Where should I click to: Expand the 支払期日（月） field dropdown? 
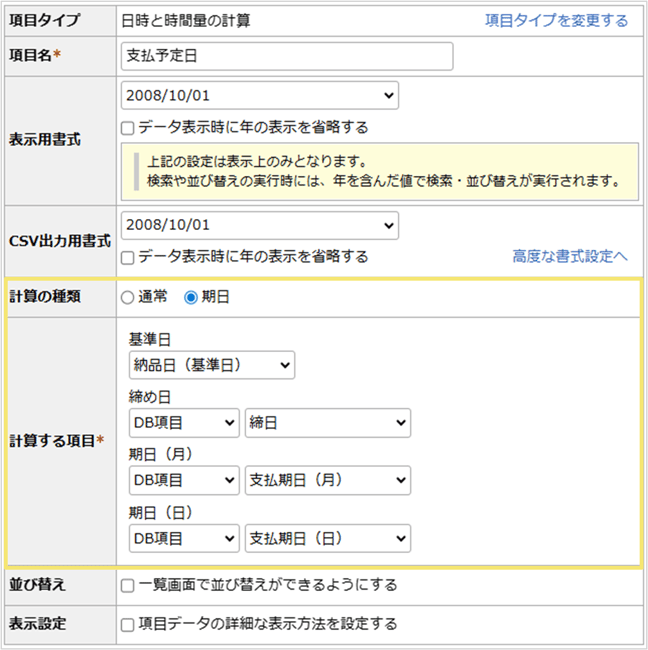click(x=327, y=481)
